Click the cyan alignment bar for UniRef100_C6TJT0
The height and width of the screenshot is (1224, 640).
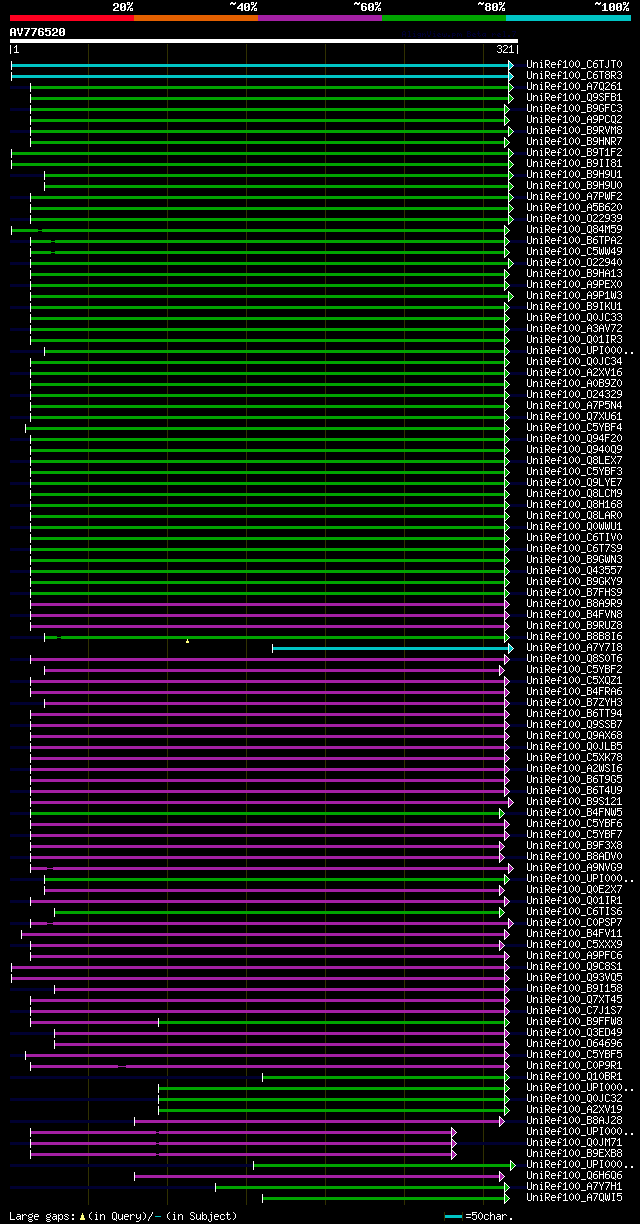(x=262, y=65)
